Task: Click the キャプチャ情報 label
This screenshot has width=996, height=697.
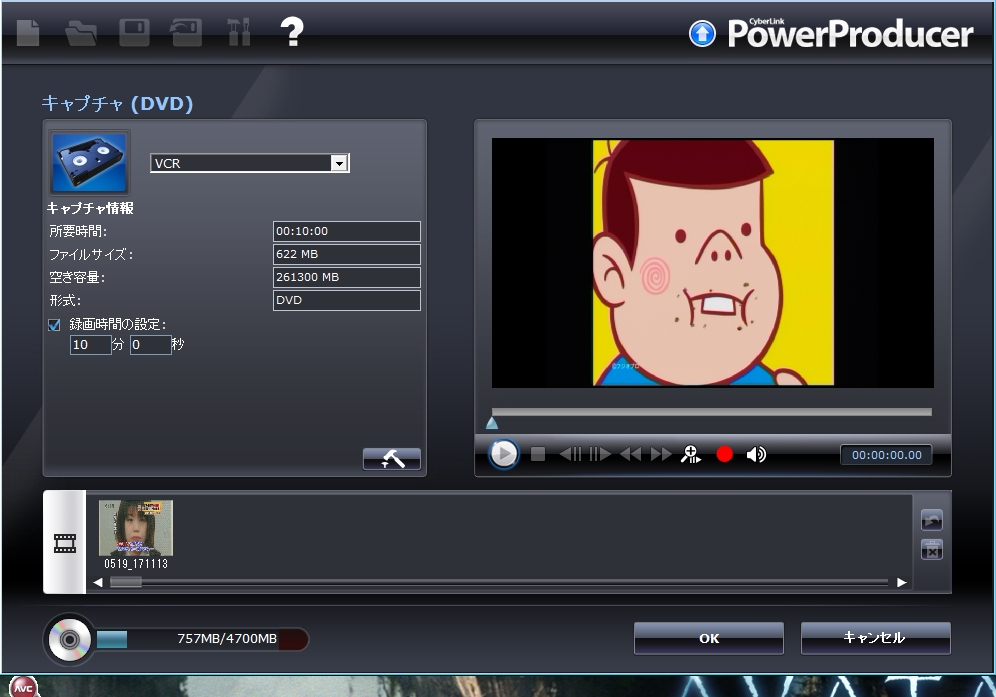Action: click(90, 208)
